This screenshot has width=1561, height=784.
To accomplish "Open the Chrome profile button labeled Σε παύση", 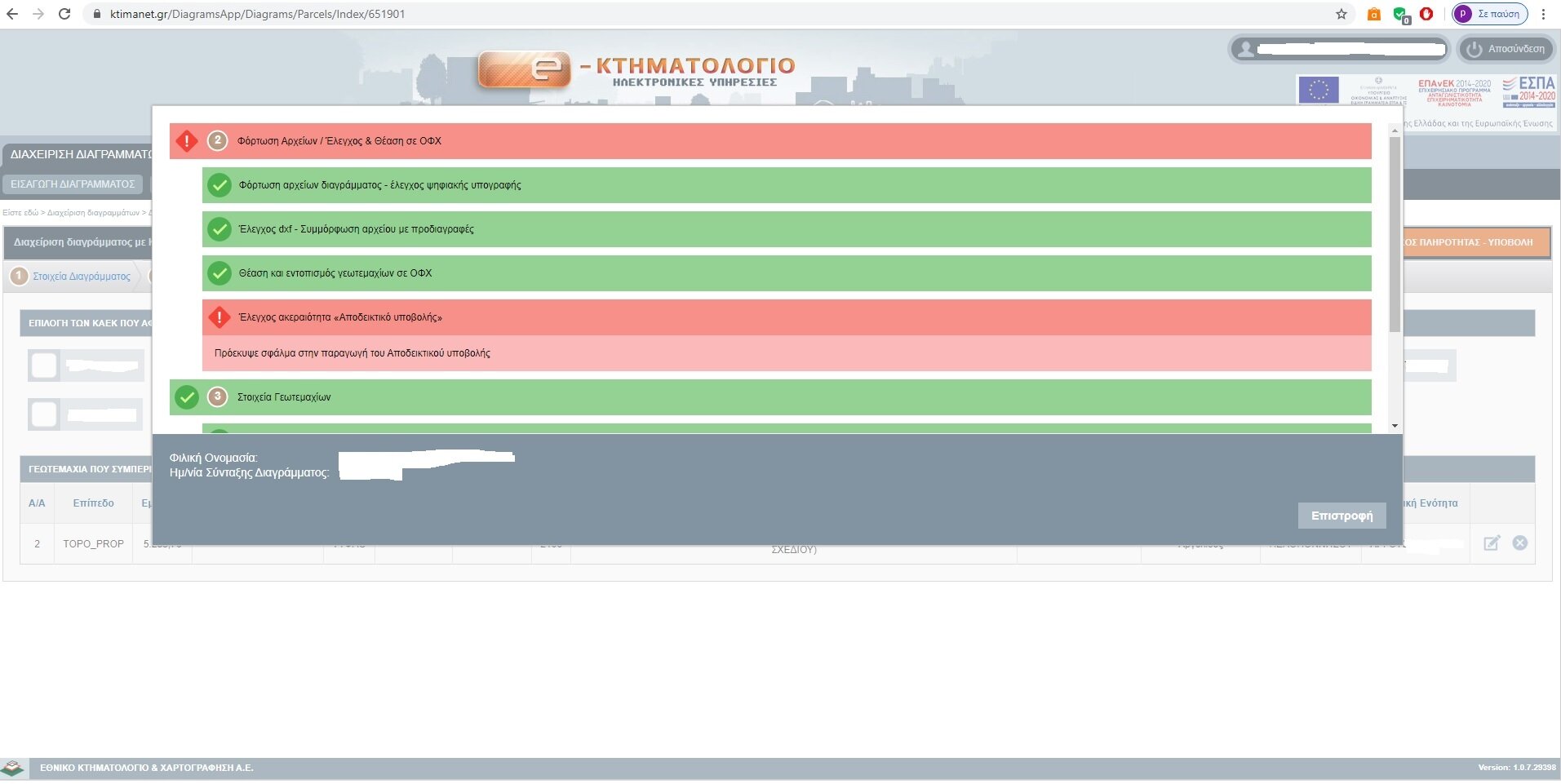I will click(x=1490, y=14).
